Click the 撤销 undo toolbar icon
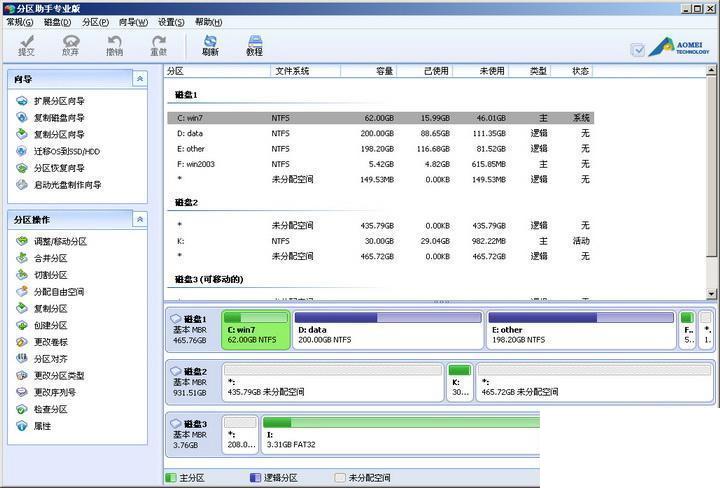 coord(114,45)
